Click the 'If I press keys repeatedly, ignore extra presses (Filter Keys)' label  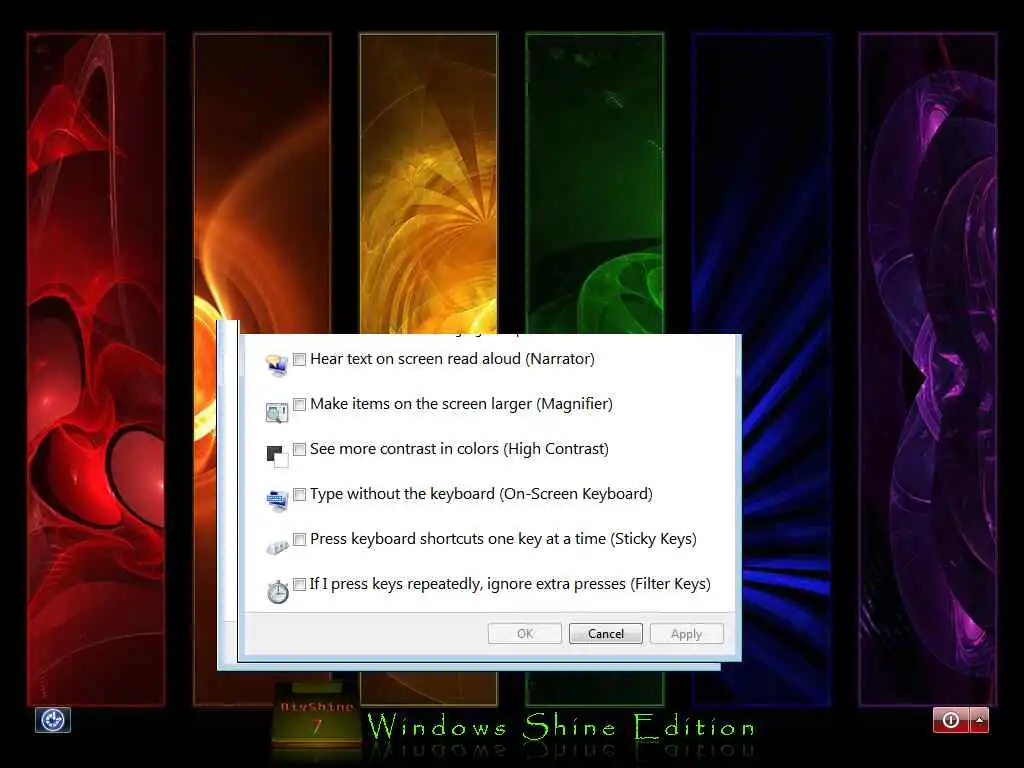tap(510, 584)
